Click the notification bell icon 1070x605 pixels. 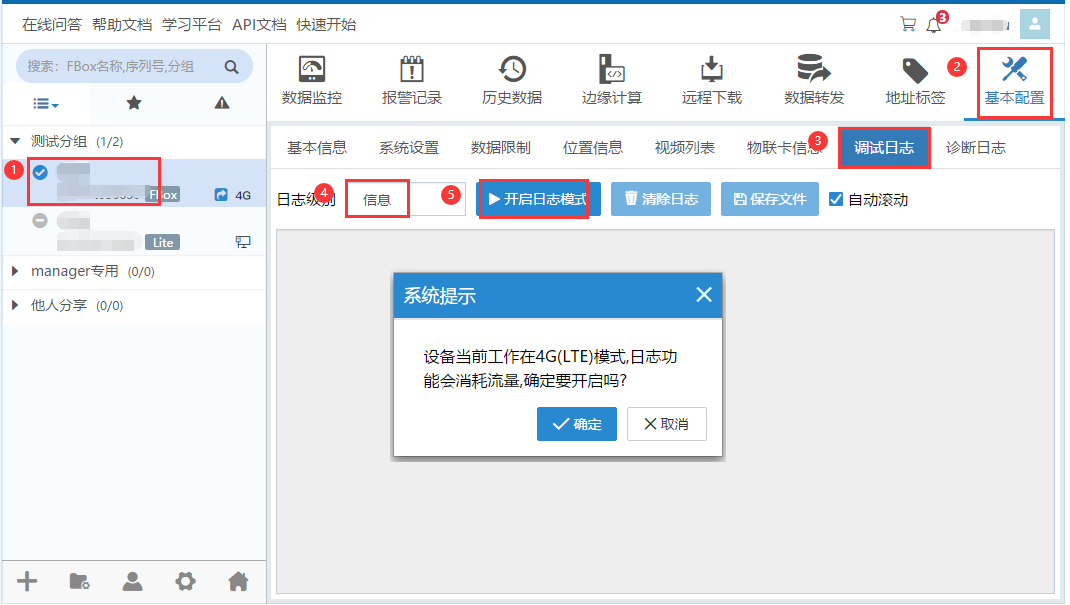pyautogui.click(x=934, y=24)
